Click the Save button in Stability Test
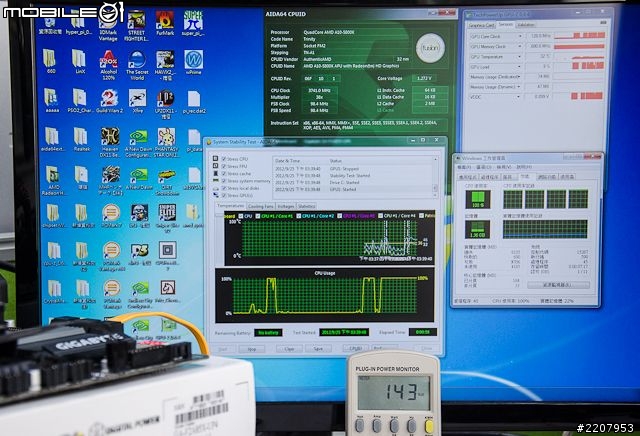The image size is (640, 436). click(318, 349)
